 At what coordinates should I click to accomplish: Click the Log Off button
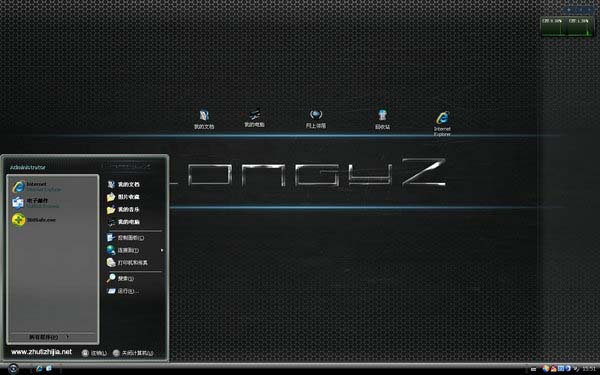[94, 353]
